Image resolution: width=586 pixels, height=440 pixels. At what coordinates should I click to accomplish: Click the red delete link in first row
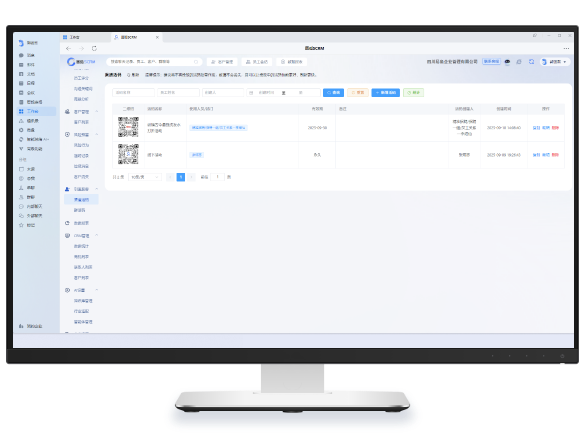click(555, 128)
